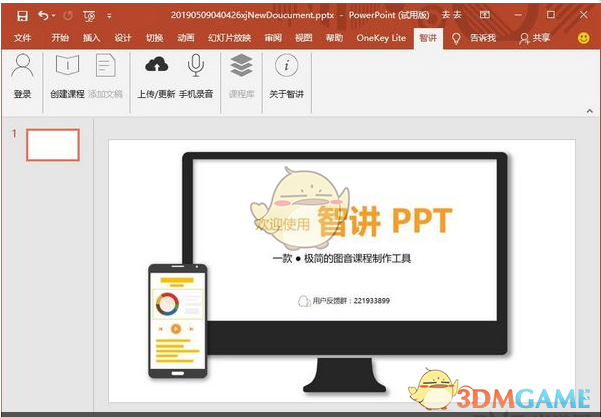Image resolution: width=601 pixels, height=417 pixels.
Task: Click the 用户反馈群：221933899 text
Action: pyautogui.click(x=351, y=301)
